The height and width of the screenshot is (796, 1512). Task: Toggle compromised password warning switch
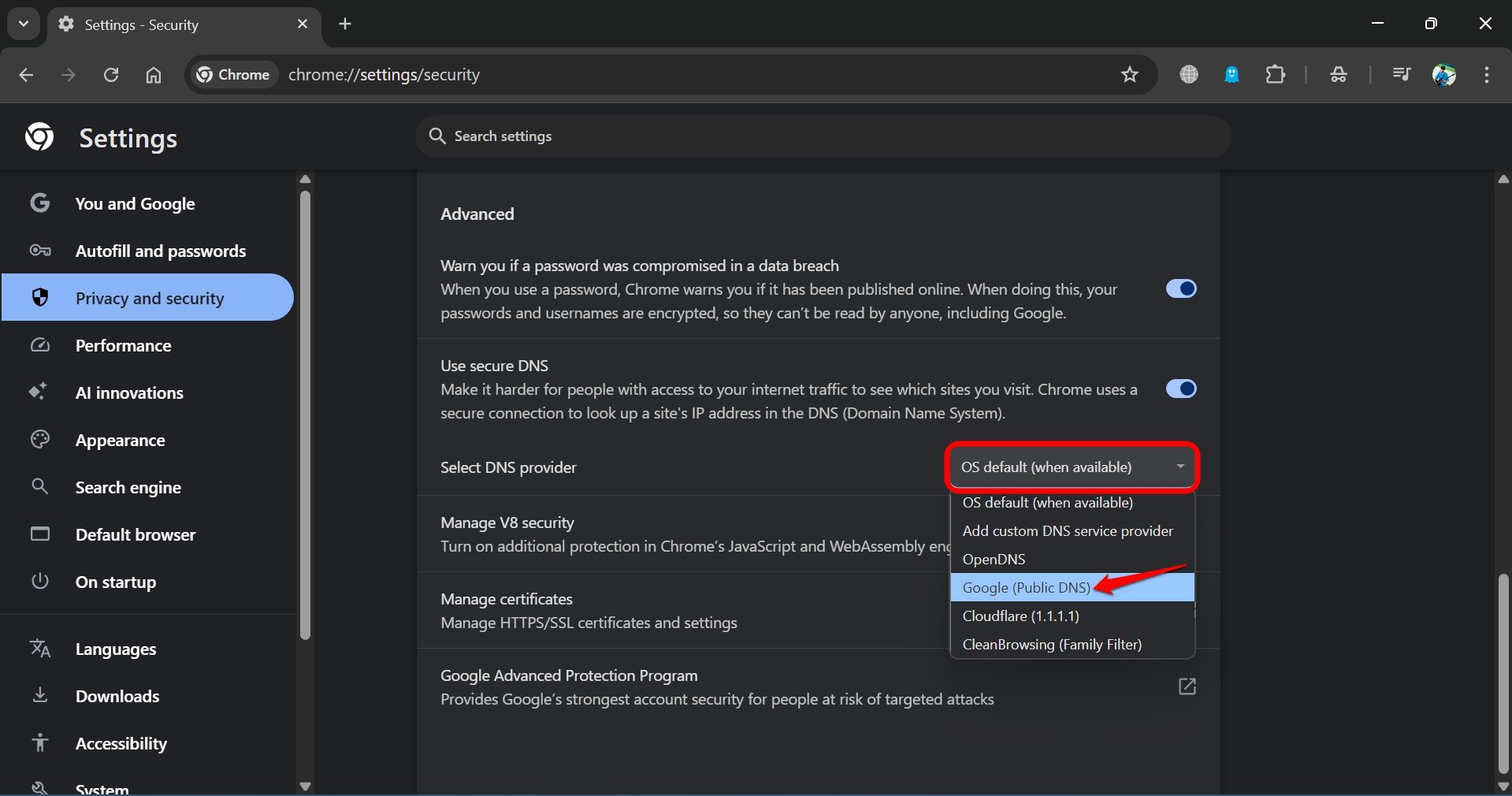[1181, 288]
